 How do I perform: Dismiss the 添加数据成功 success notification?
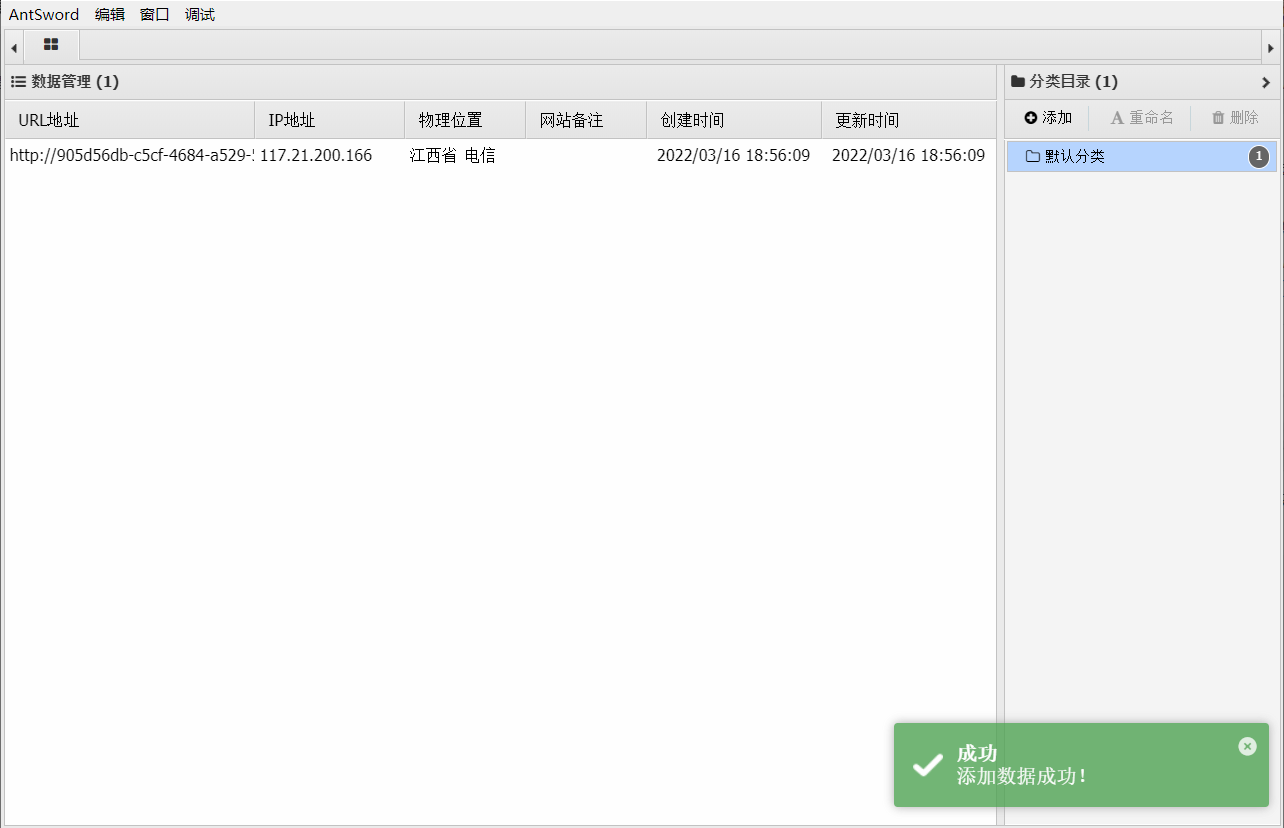(x=1247, y=746)
